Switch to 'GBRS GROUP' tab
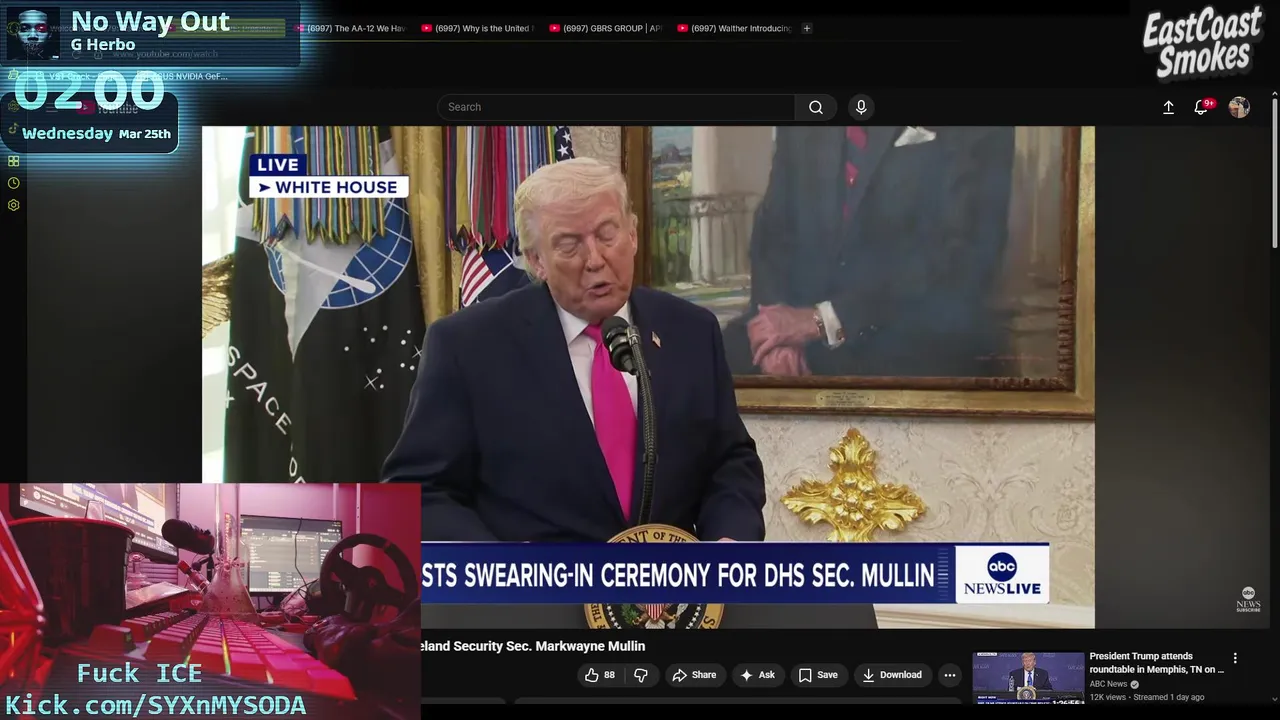 [x=605, y=28]
